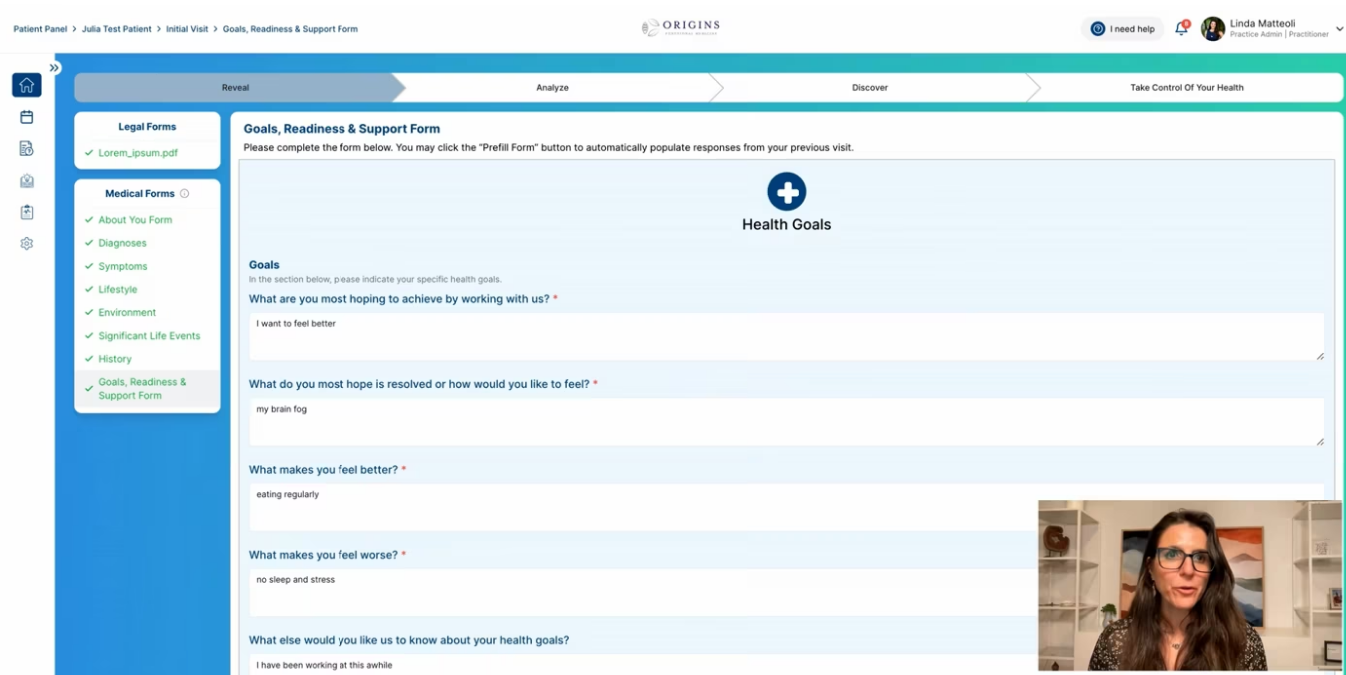Click the I need help button

click(1122, 29)
